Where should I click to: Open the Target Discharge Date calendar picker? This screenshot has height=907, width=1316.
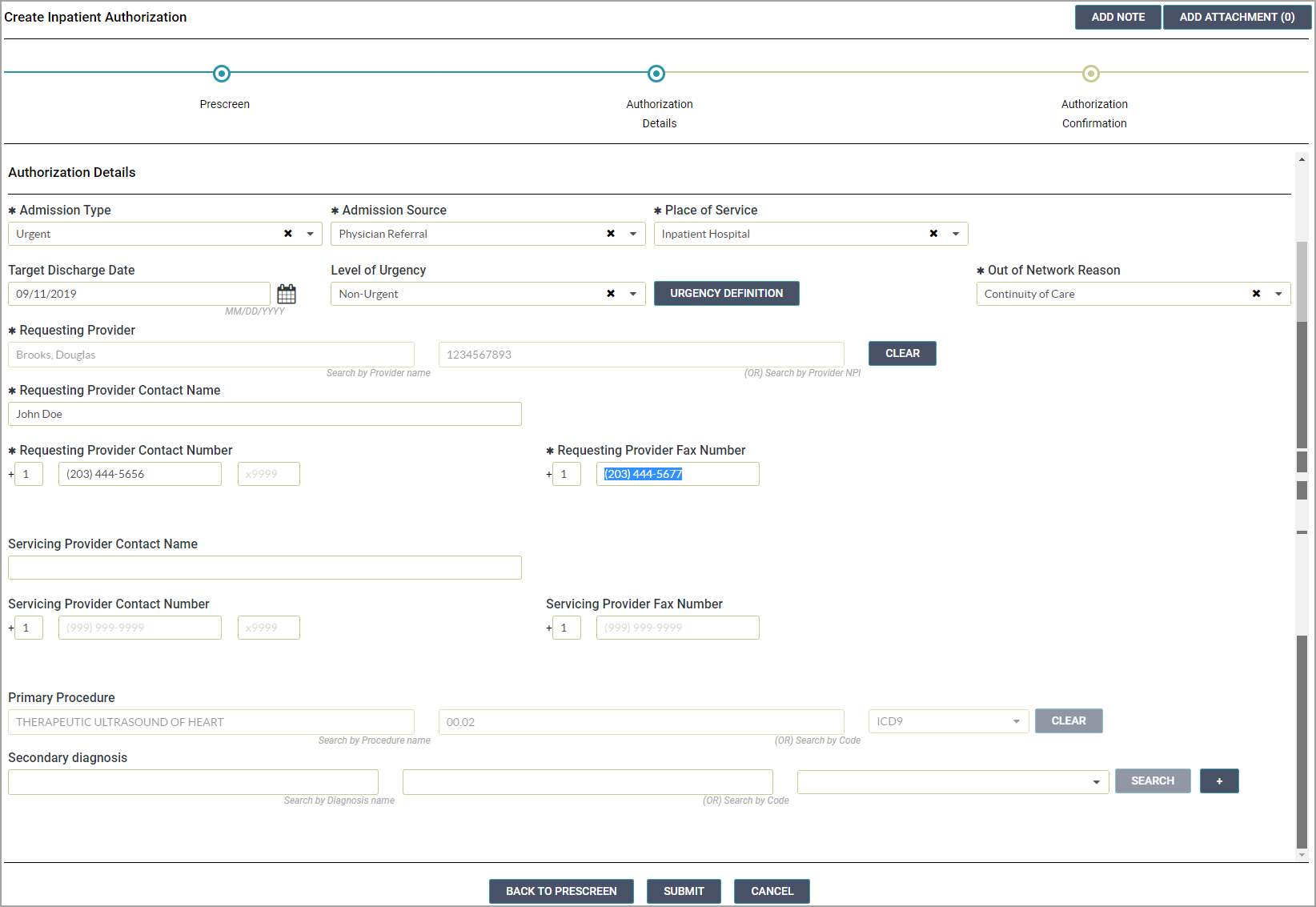pos(286,293)
